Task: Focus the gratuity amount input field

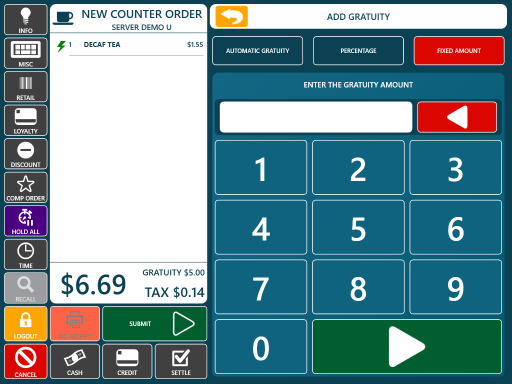Action: tap(316, 117)
